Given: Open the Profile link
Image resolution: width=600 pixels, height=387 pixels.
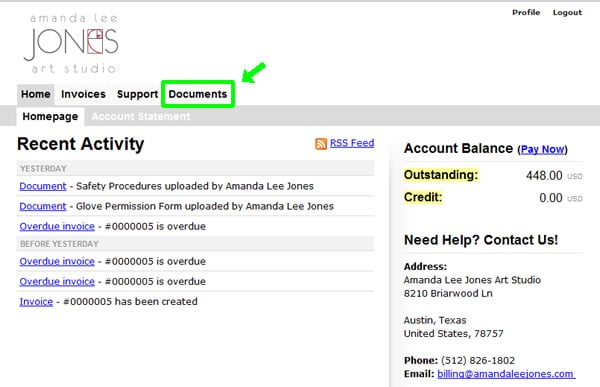Looking at the screenshot, I should pos(526,13).
